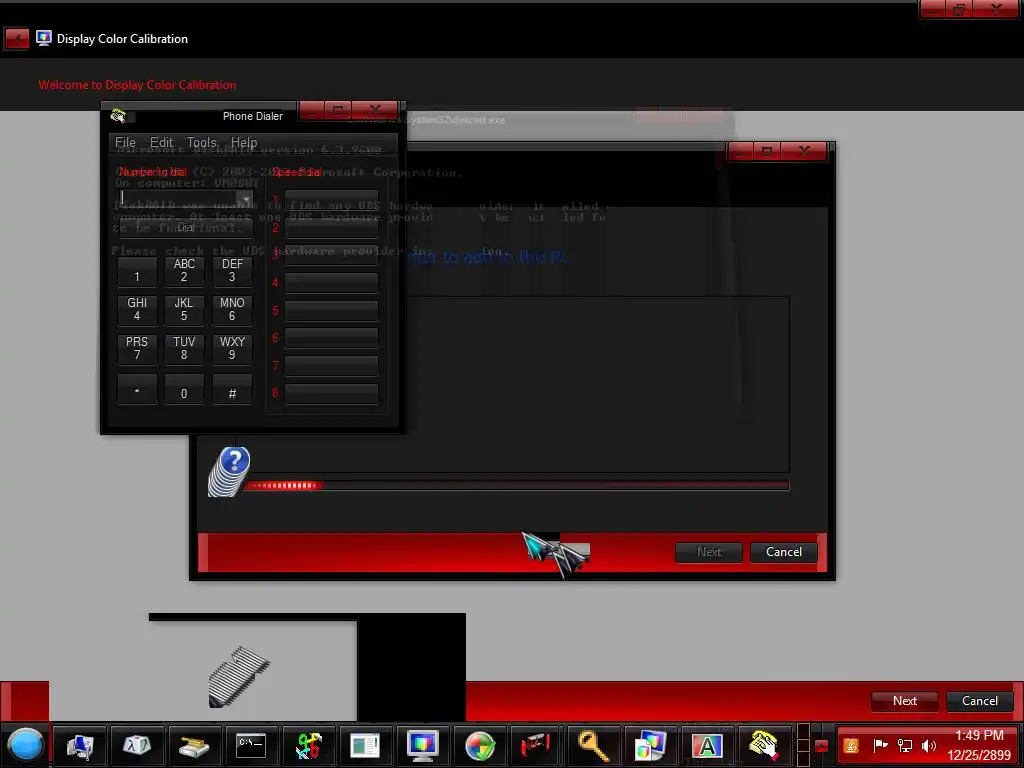Open the gold key taskbar icon
The image size is (1024, 768).
(x=593, y=745)
